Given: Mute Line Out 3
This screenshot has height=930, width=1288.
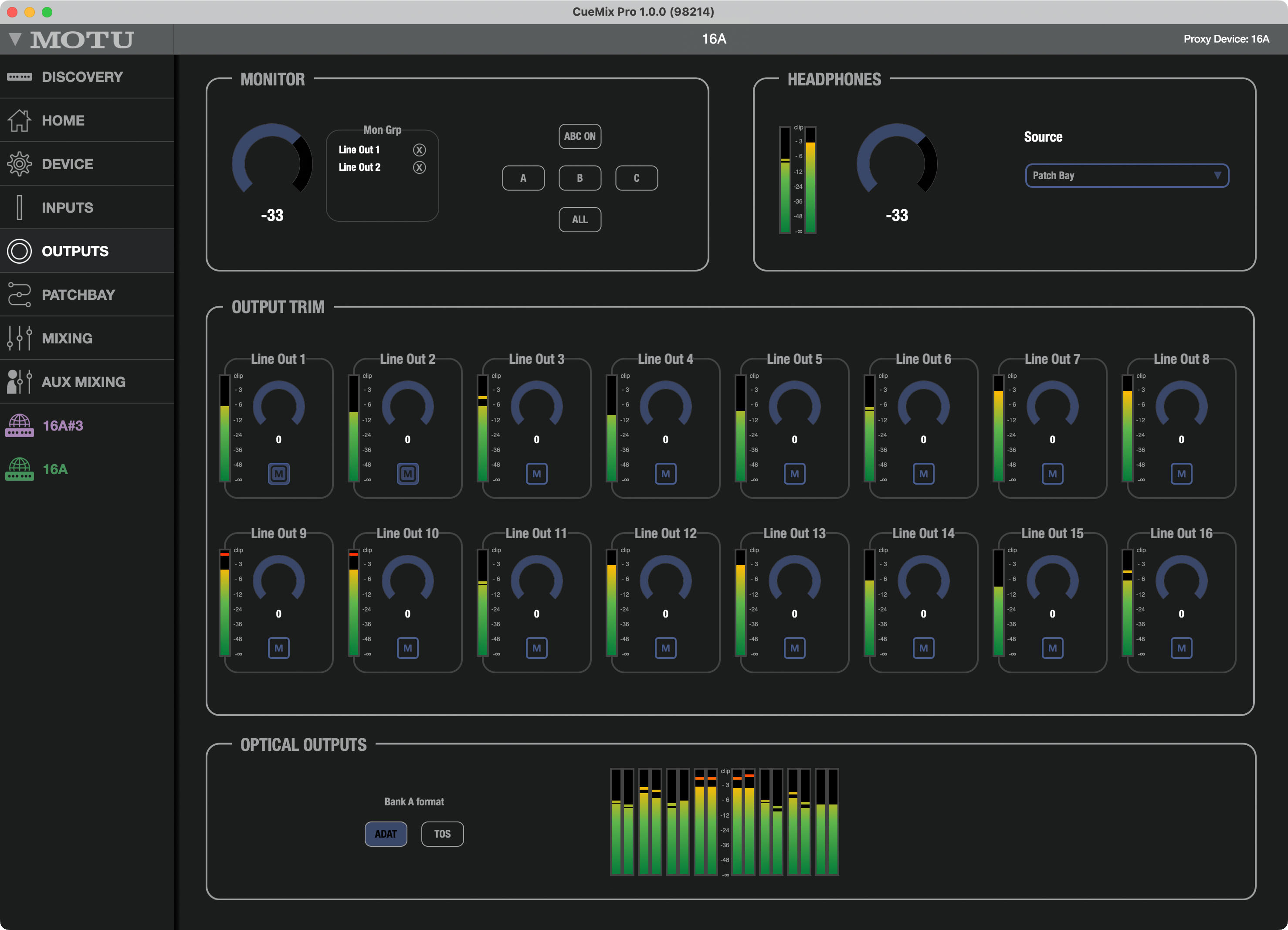Looking at the screenshot, I should 537,474.
